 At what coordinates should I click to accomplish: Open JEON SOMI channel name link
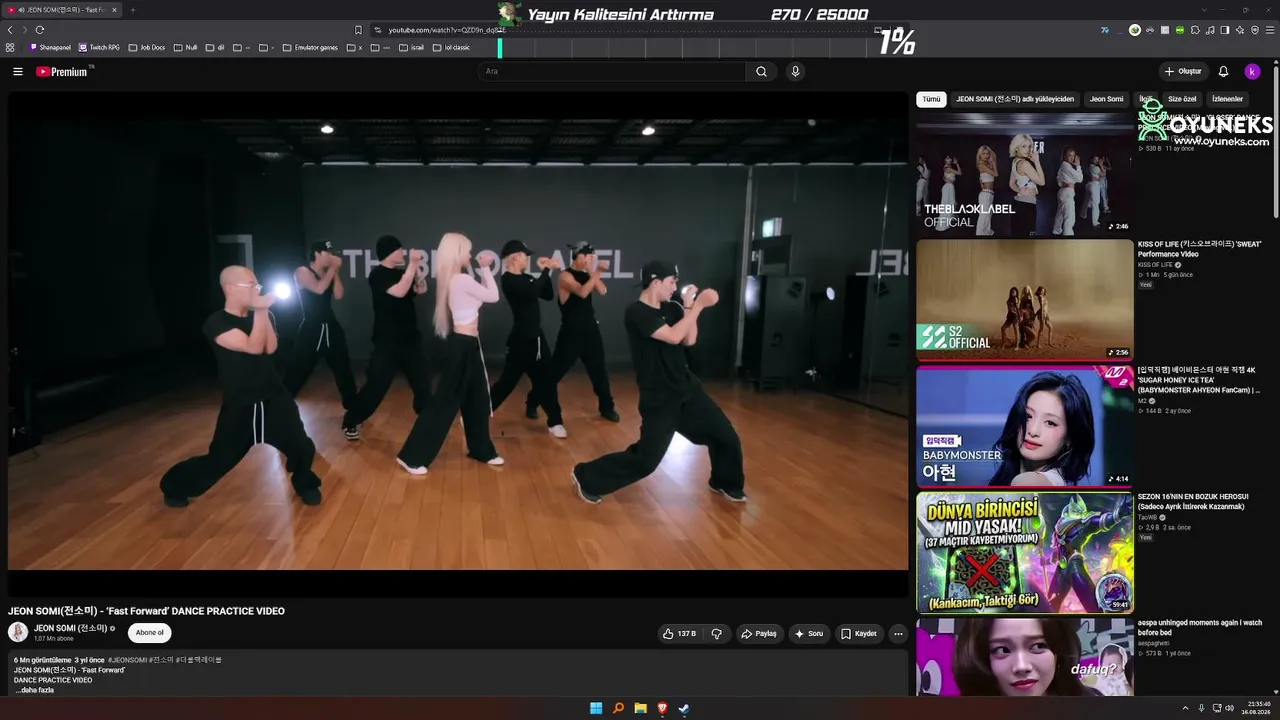point(70,628)
